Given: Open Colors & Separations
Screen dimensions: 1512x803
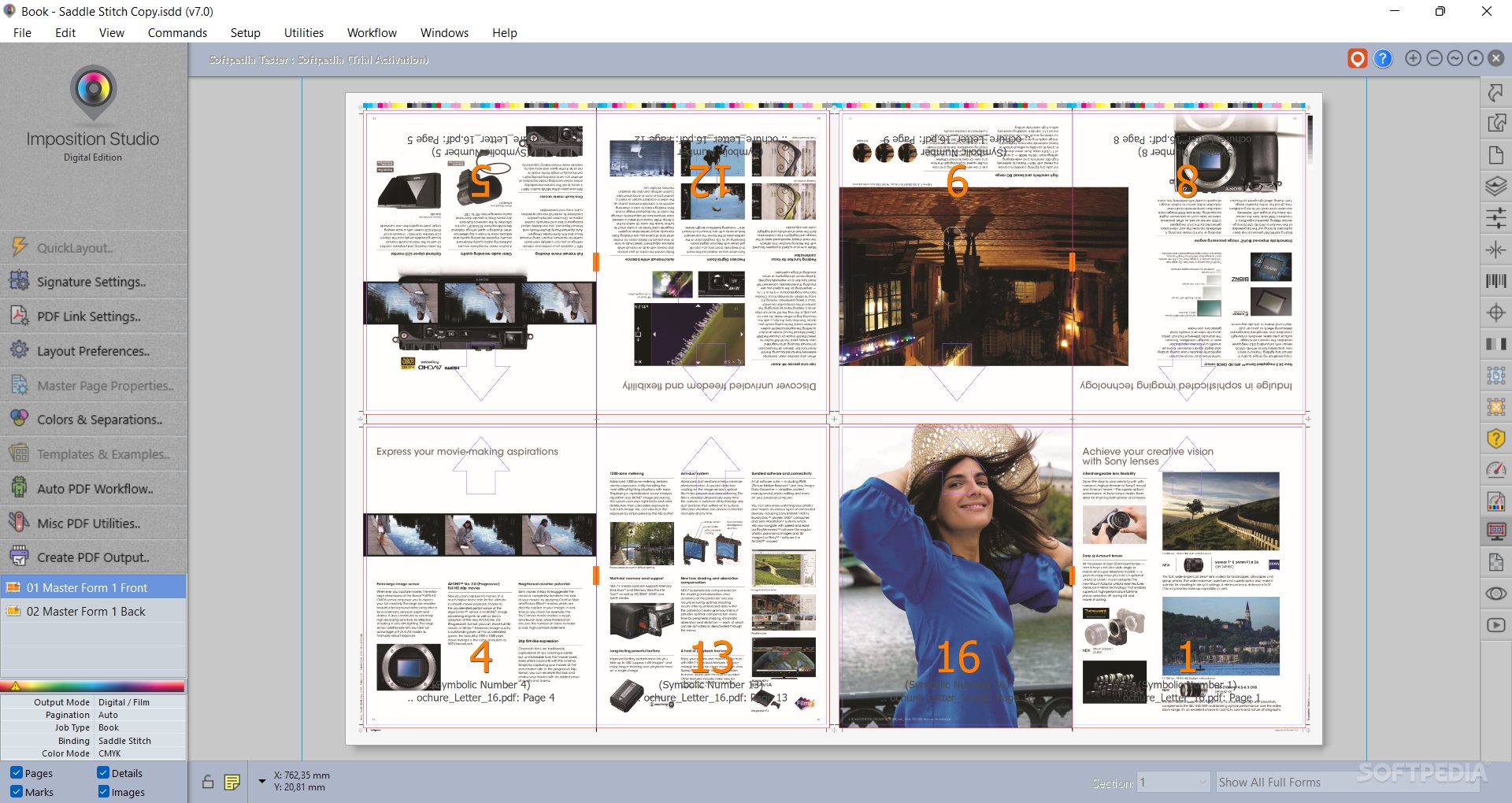Looking at the screenshot, I should coord(94,419).
